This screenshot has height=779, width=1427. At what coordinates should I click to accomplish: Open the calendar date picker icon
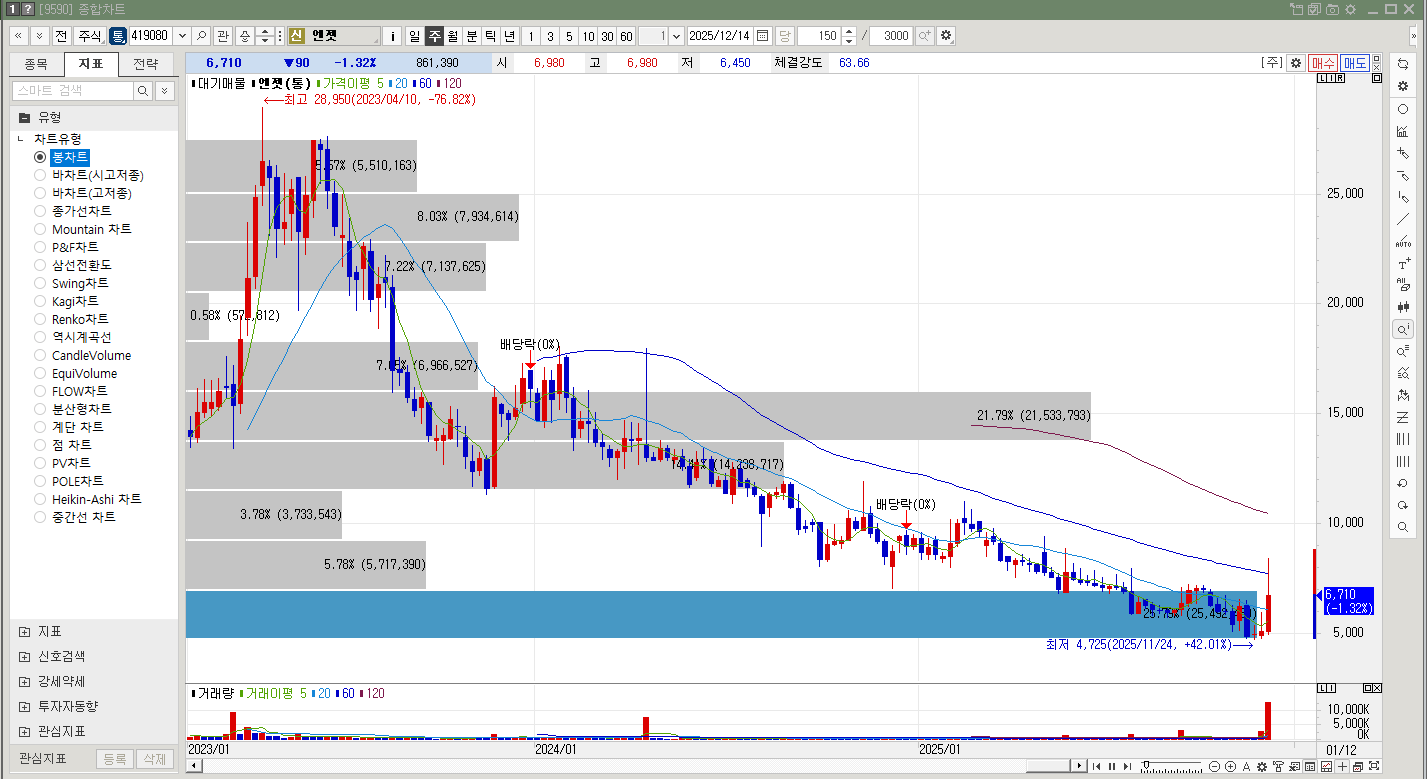point(763,36)
